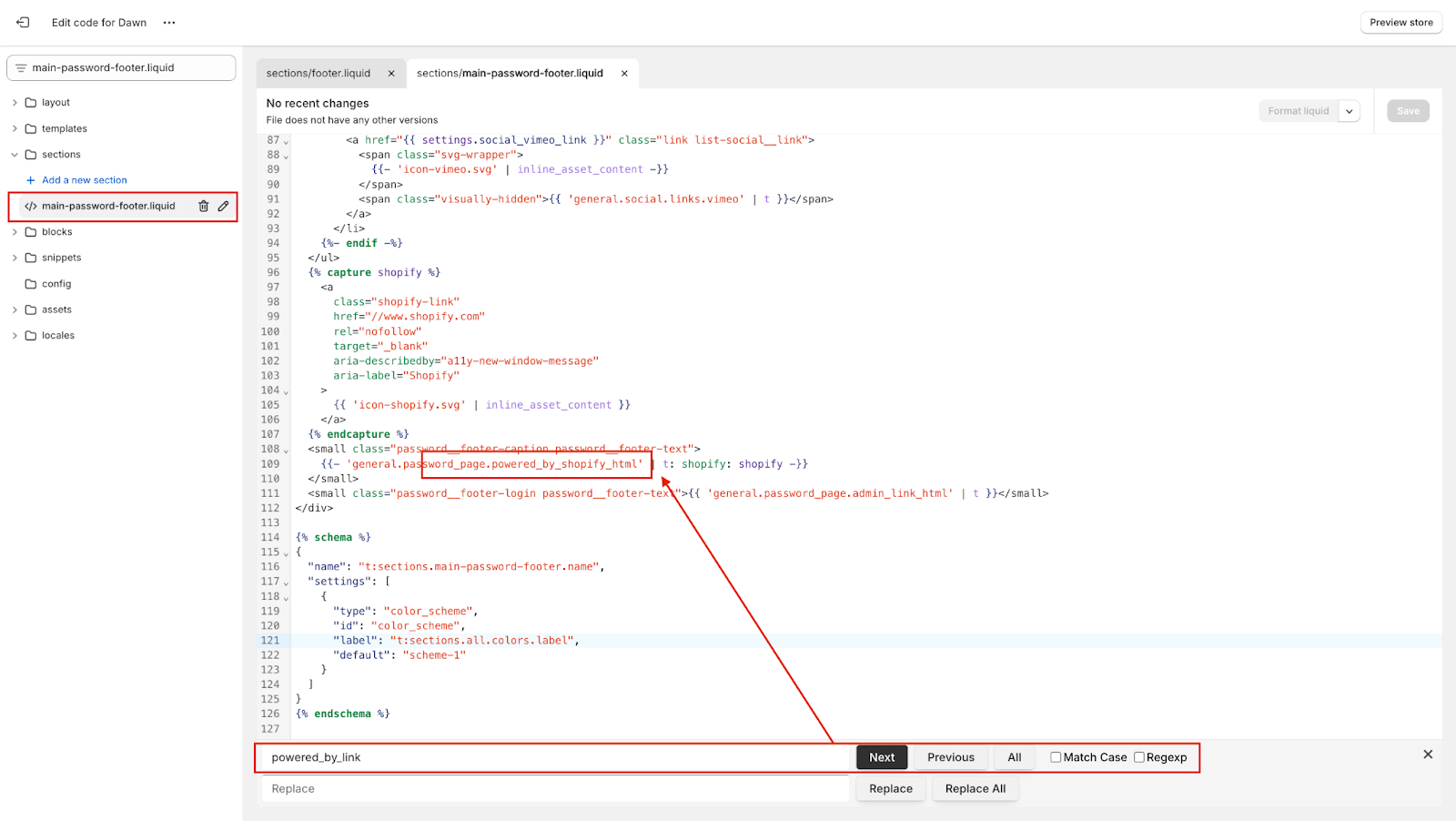Click the Previous match button

(x=951, y=757)
